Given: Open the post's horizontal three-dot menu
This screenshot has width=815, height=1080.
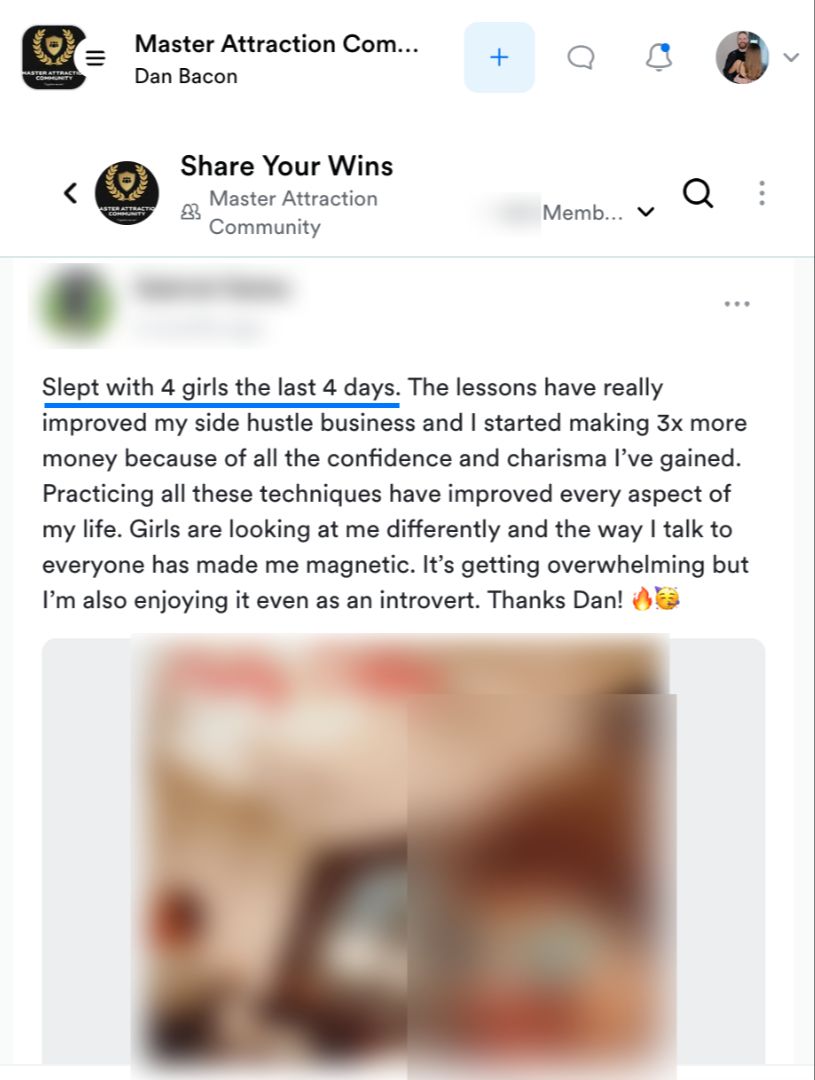Looking at the screenshot, I should click(736, 304).
